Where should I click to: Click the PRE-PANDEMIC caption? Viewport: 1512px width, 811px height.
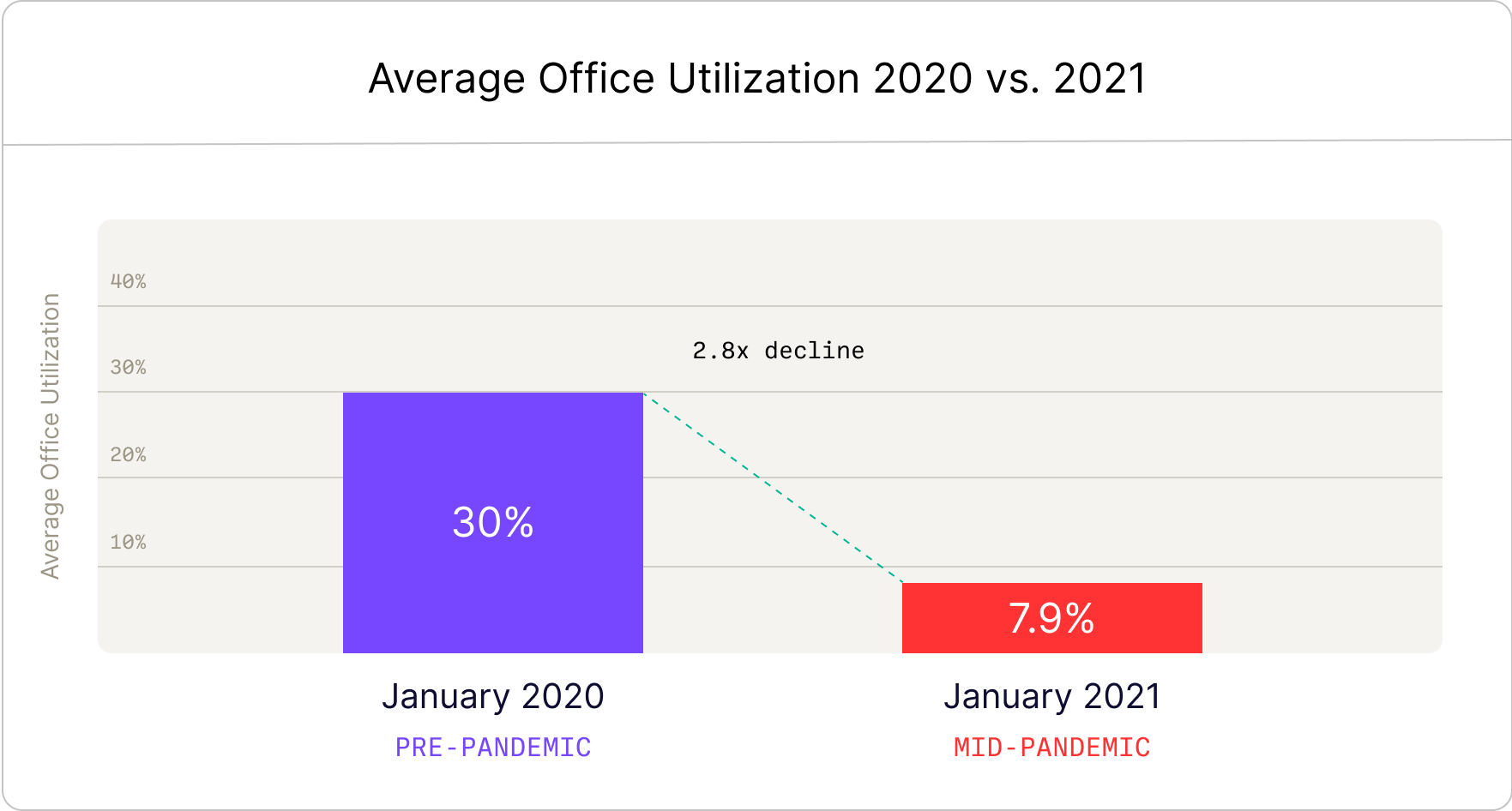(x=492, y=748)
